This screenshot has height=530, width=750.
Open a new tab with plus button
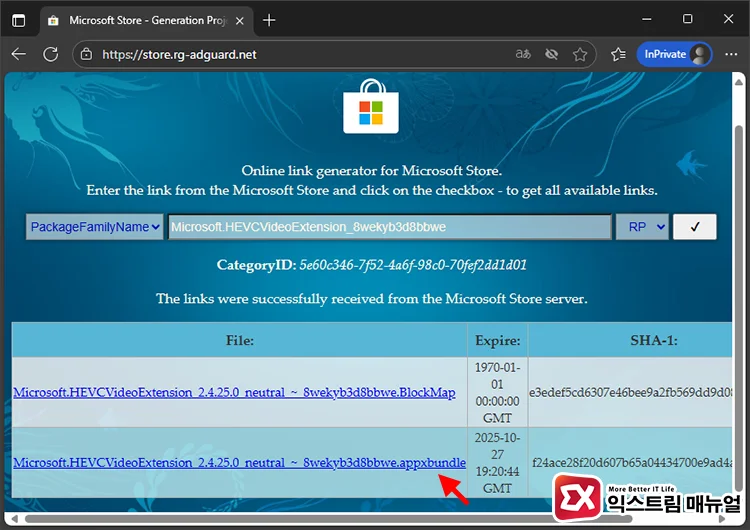coord(268,20)
